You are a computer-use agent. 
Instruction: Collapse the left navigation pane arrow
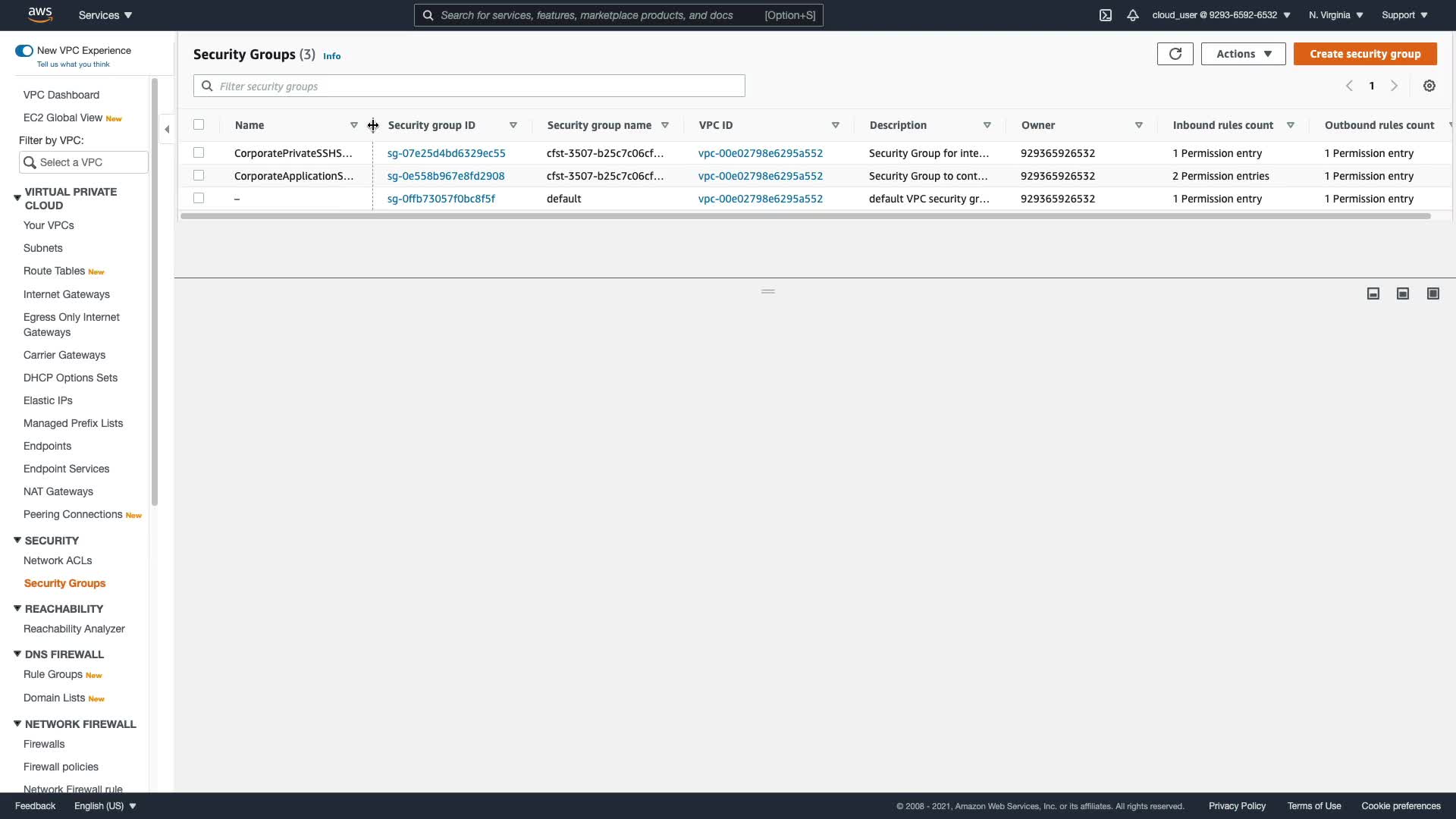pyautogui.click(x=168, y=129)
